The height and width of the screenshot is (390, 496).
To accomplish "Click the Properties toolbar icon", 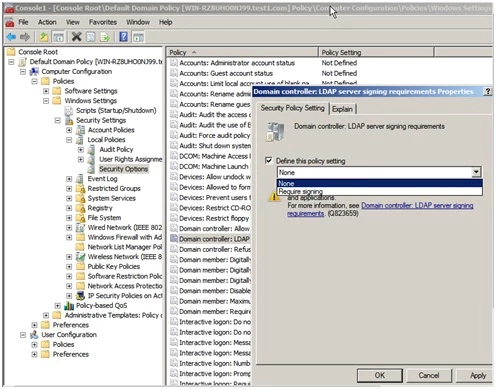I will (x=91, y=37).
